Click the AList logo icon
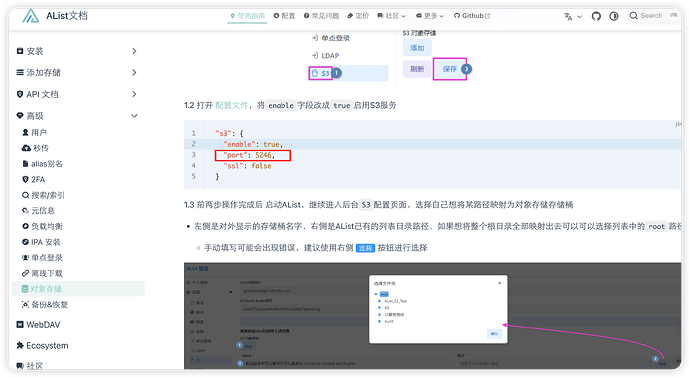 (x=31, y=16)
